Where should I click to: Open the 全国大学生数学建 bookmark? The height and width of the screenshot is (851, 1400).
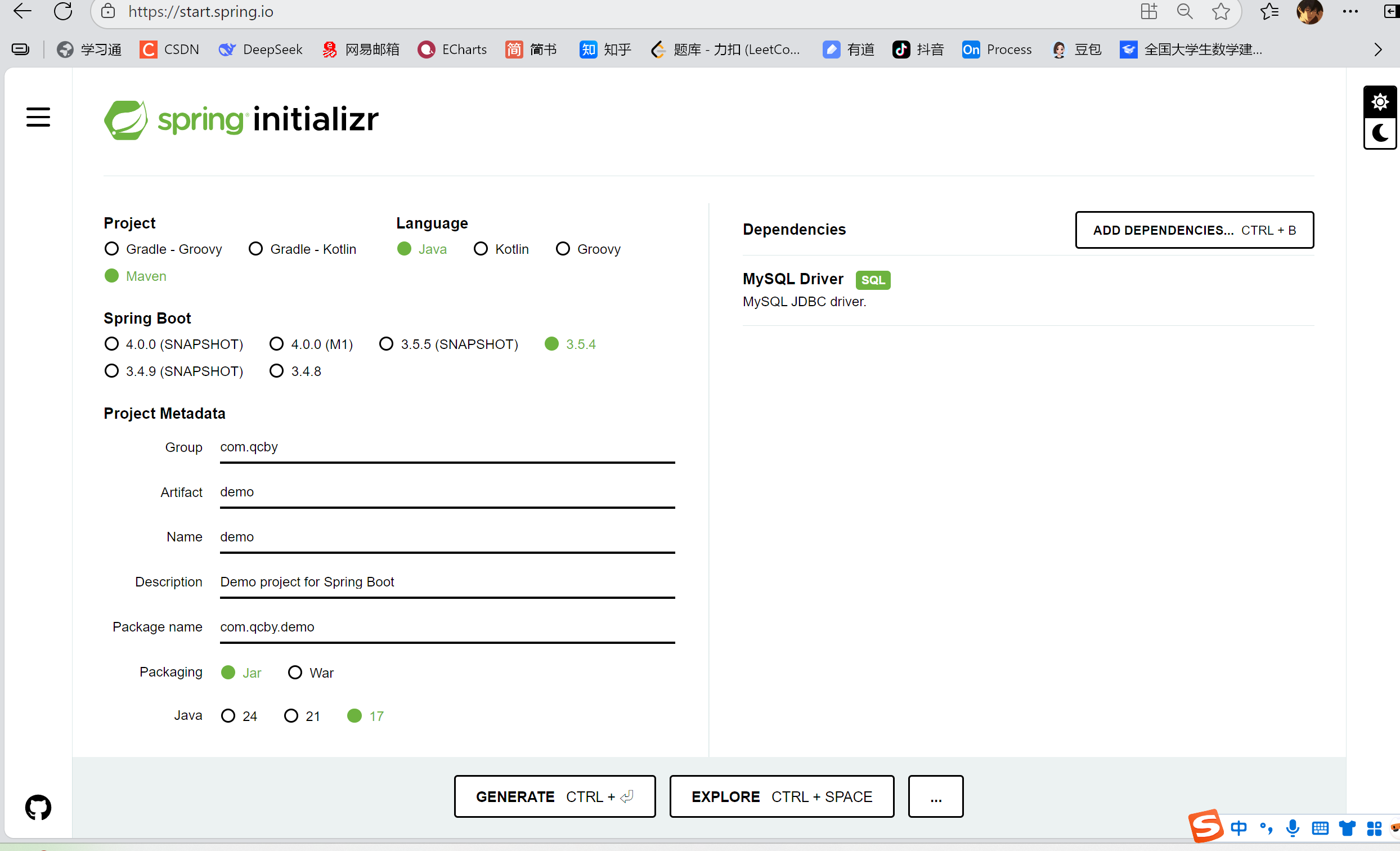[1191, 50]
